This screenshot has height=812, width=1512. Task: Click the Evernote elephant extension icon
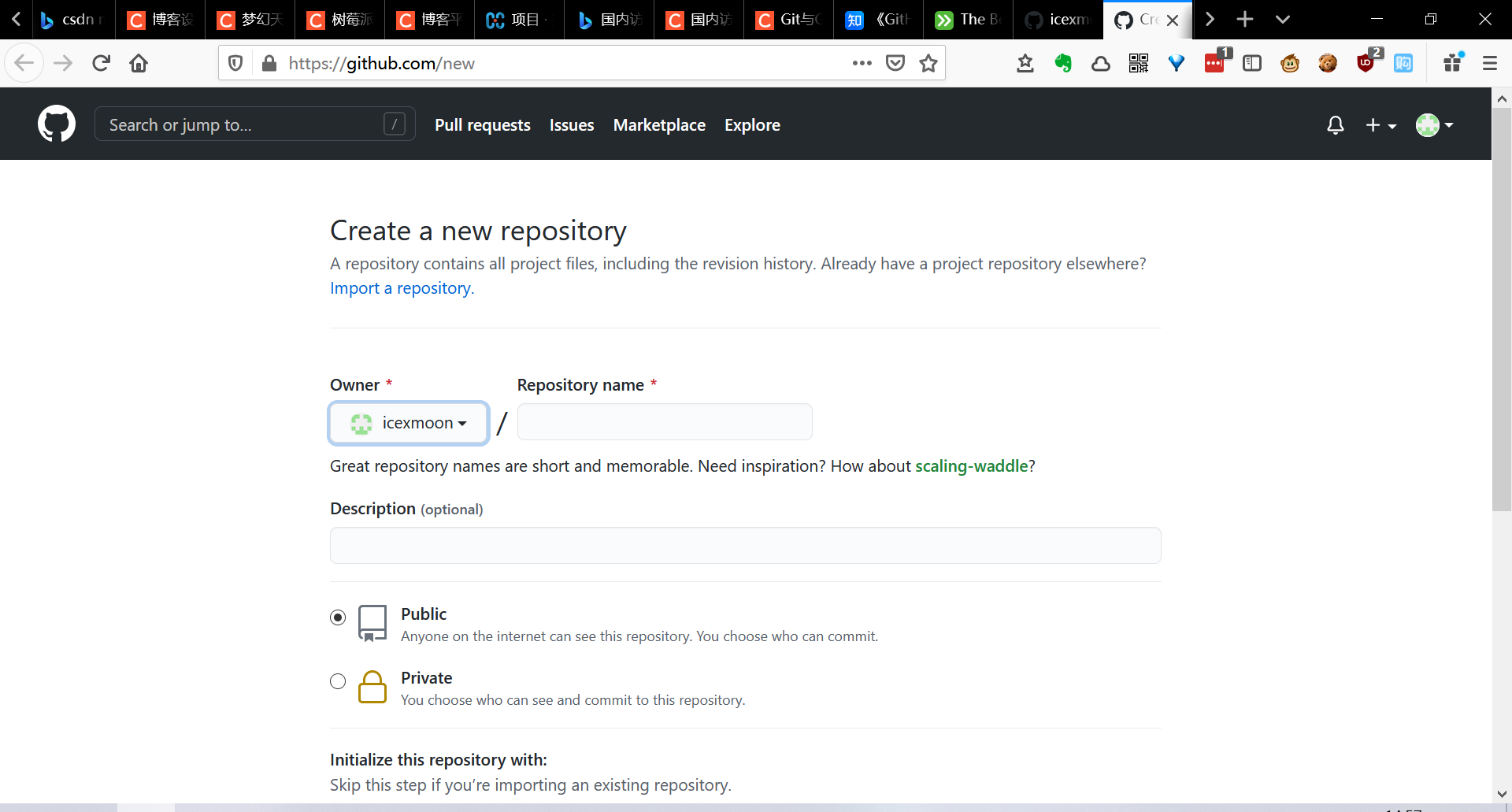click(1063, 63)
